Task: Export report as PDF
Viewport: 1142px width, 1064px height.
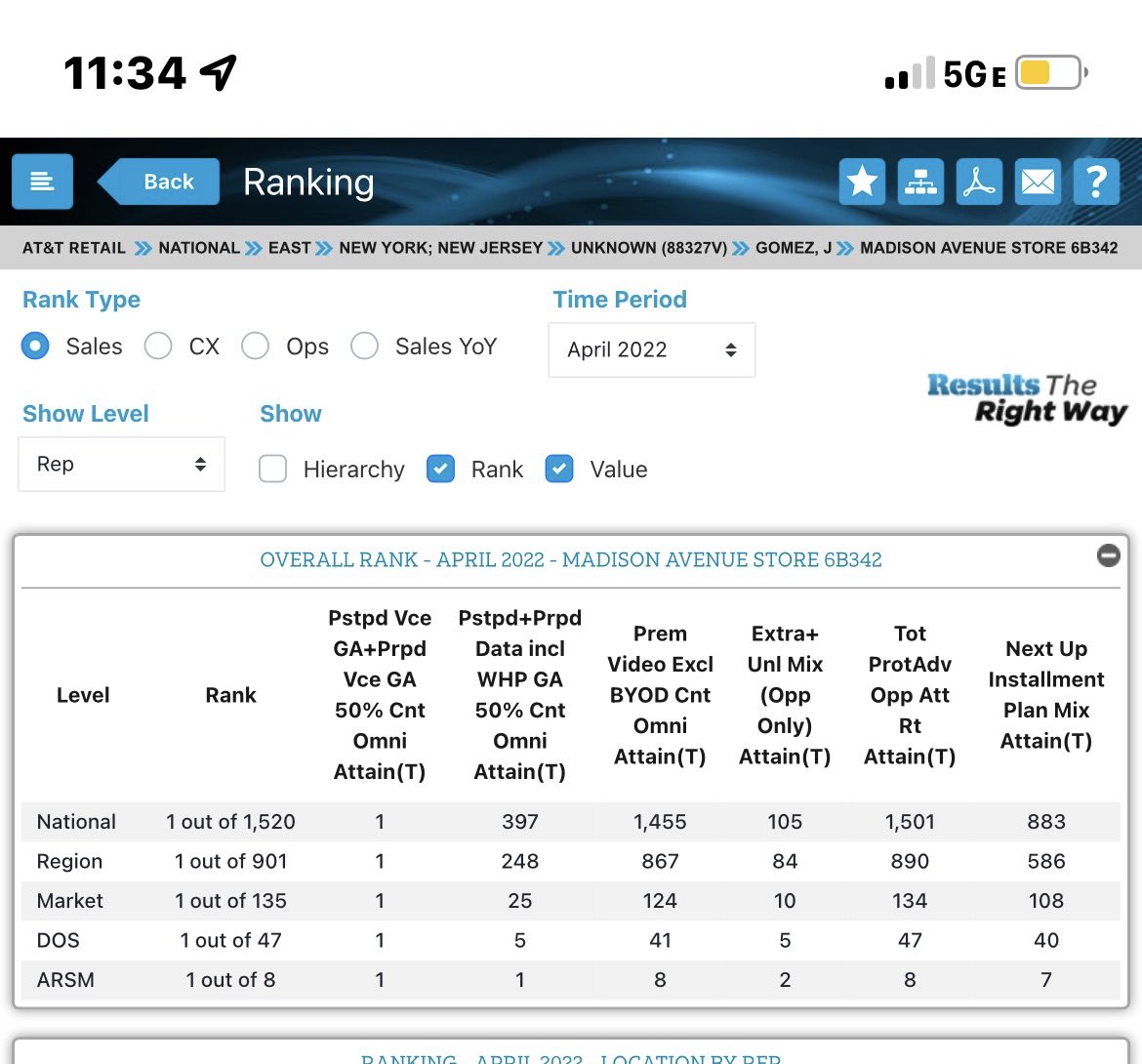Action: click(x=979, y=181)
